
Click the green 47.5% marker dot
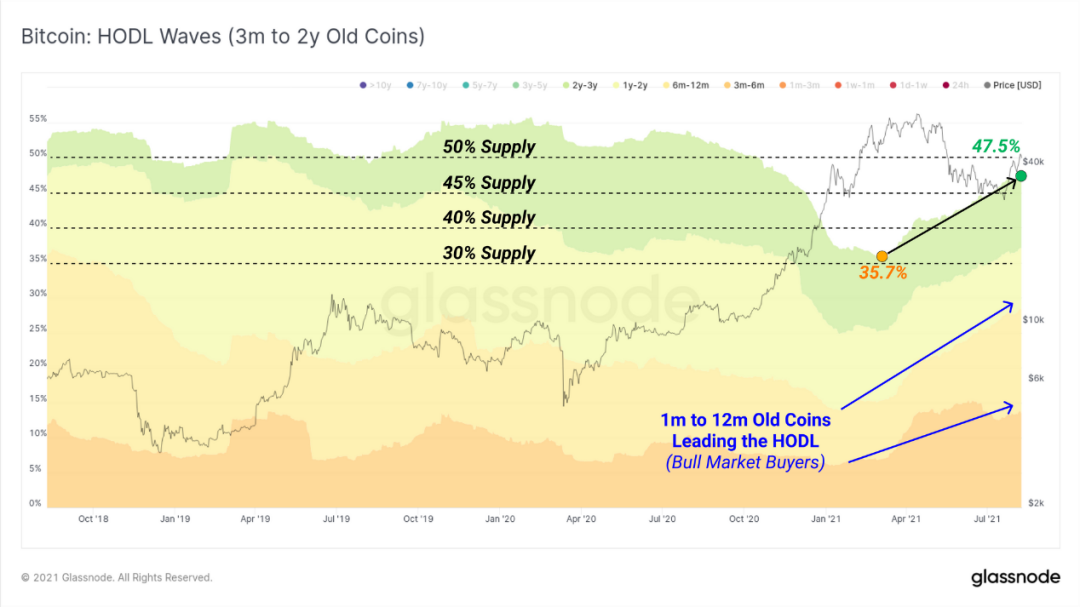[1021, 176]
